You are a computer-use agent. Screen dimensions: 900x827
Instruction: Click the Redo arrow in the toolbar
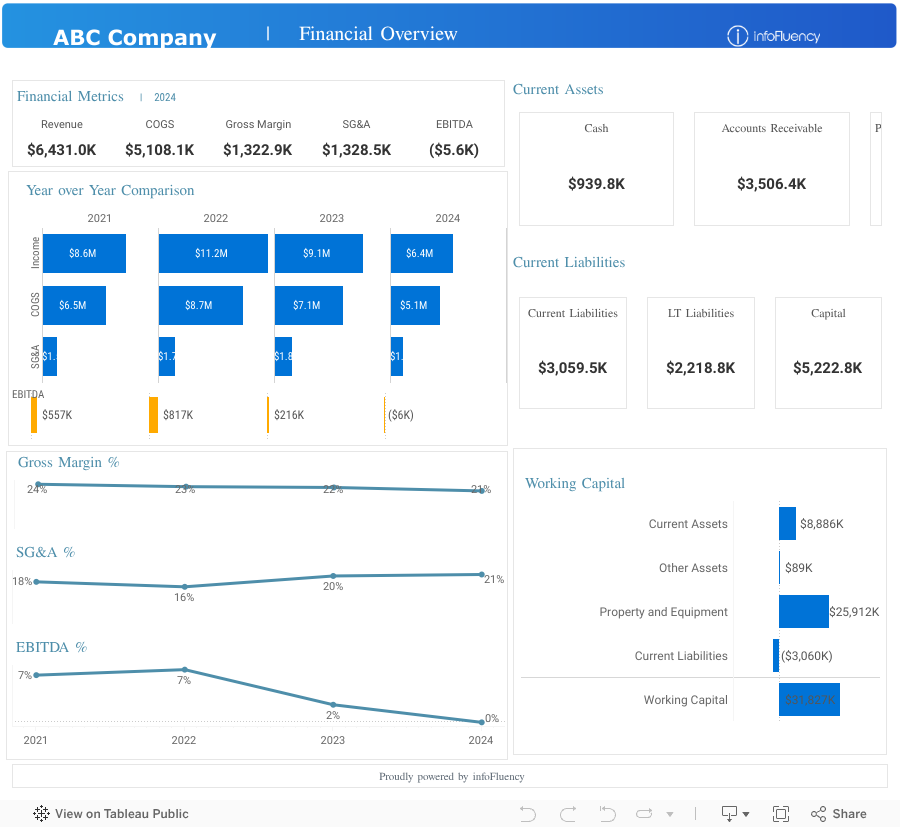click(568, 814)
